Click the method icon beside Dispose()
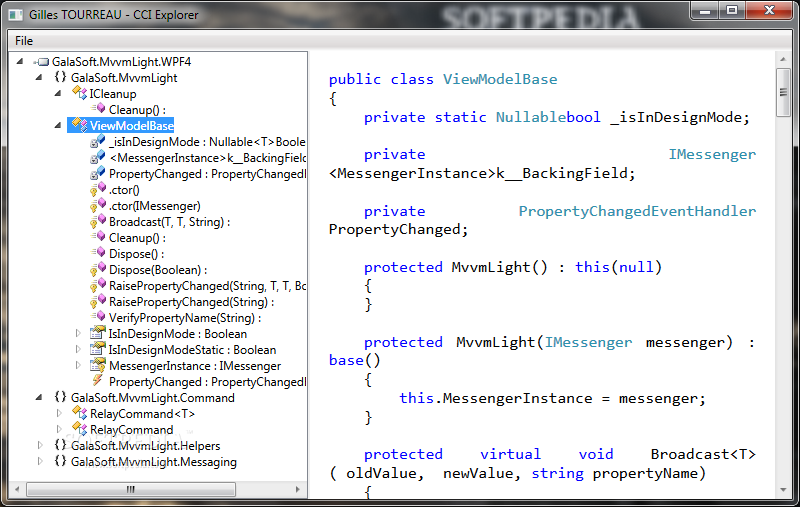The height and width of the screenshot is (507, 800). point(98,252)
